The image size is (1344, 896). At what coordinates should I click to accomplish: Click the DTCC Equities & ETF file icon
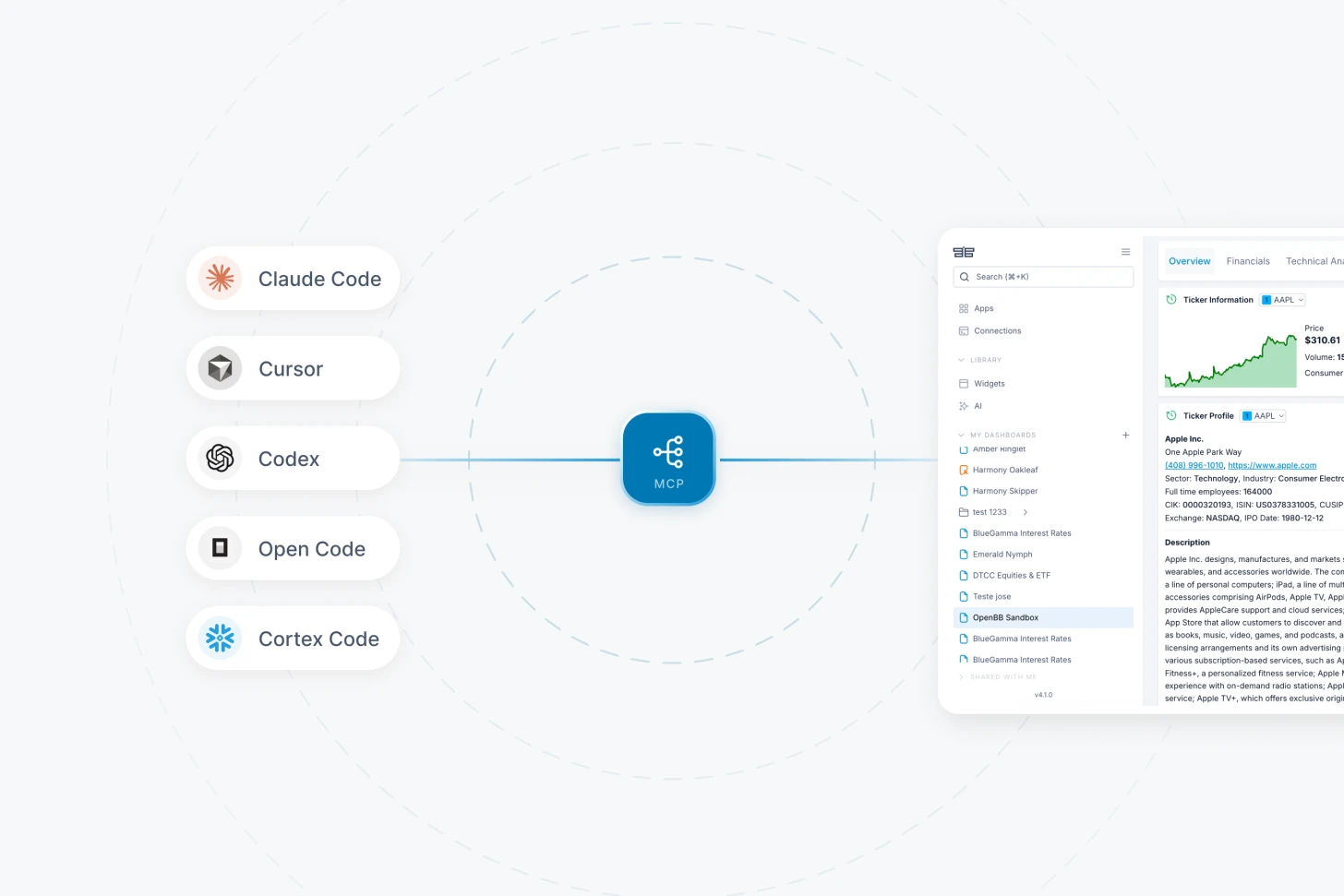964,575
